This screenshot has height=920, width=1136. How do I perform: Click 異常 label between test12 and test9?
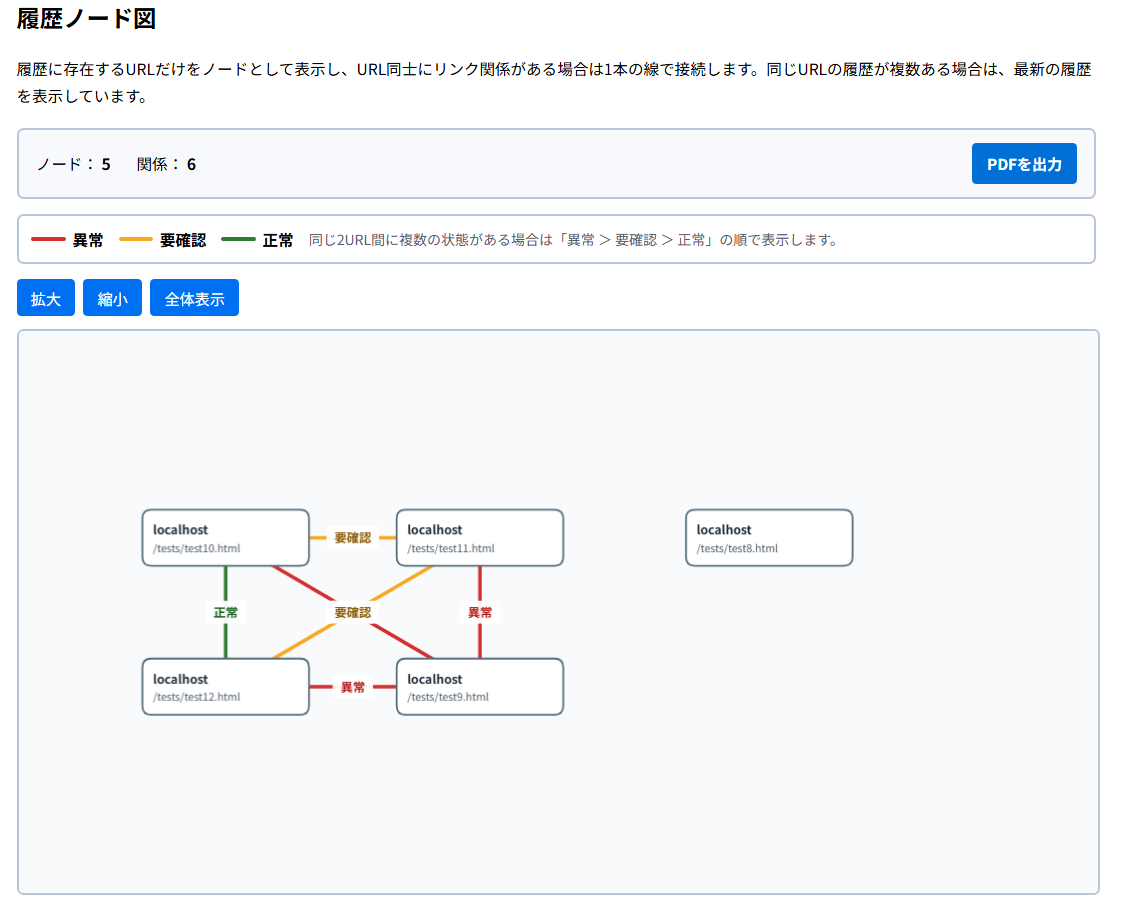353,687
